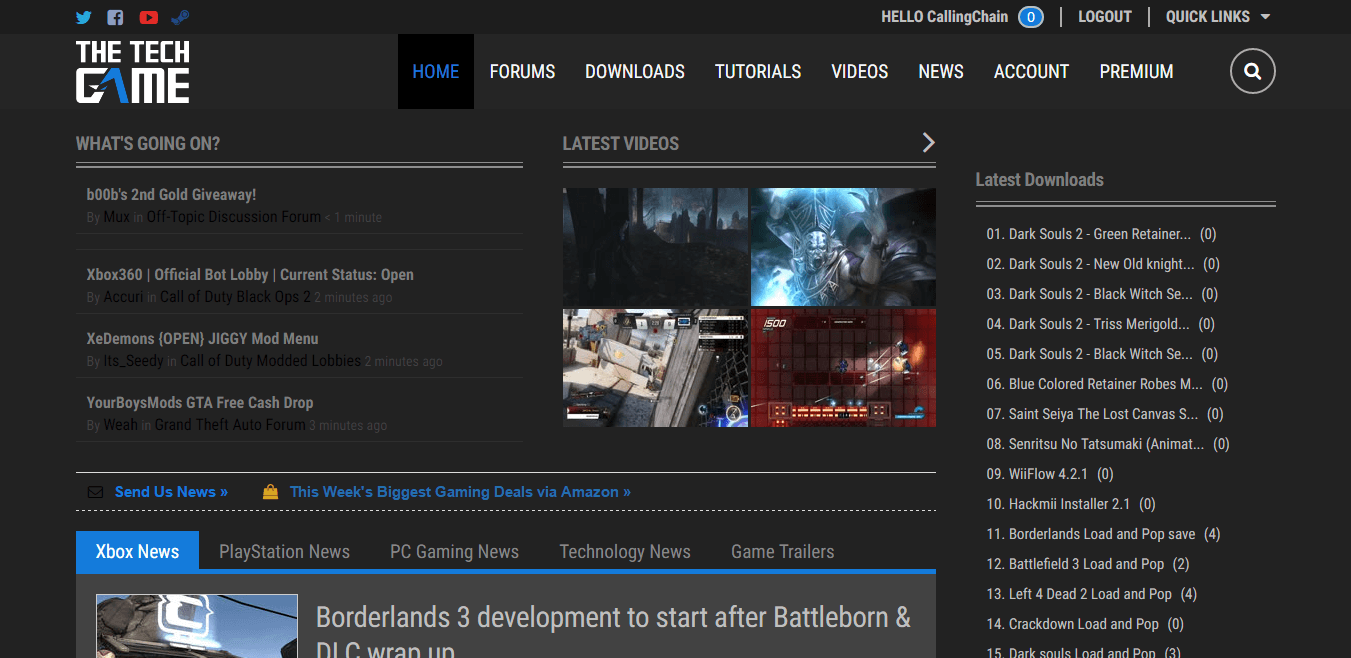Open Call of Duty Modded Lobbies forum link
The width and height of the screenshot is (1351, 658).
(270, 361)
